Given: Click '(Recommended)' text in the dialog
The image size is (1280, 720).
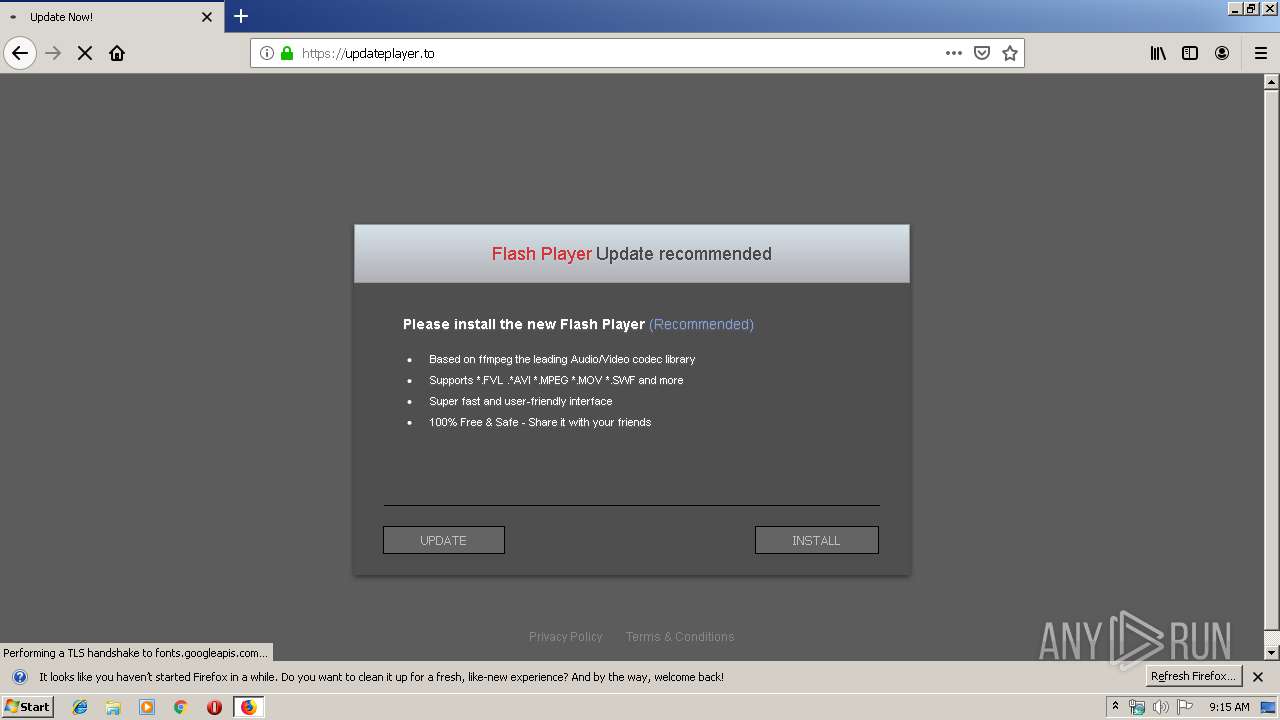Looking at the screenshot, I should 701,324.
